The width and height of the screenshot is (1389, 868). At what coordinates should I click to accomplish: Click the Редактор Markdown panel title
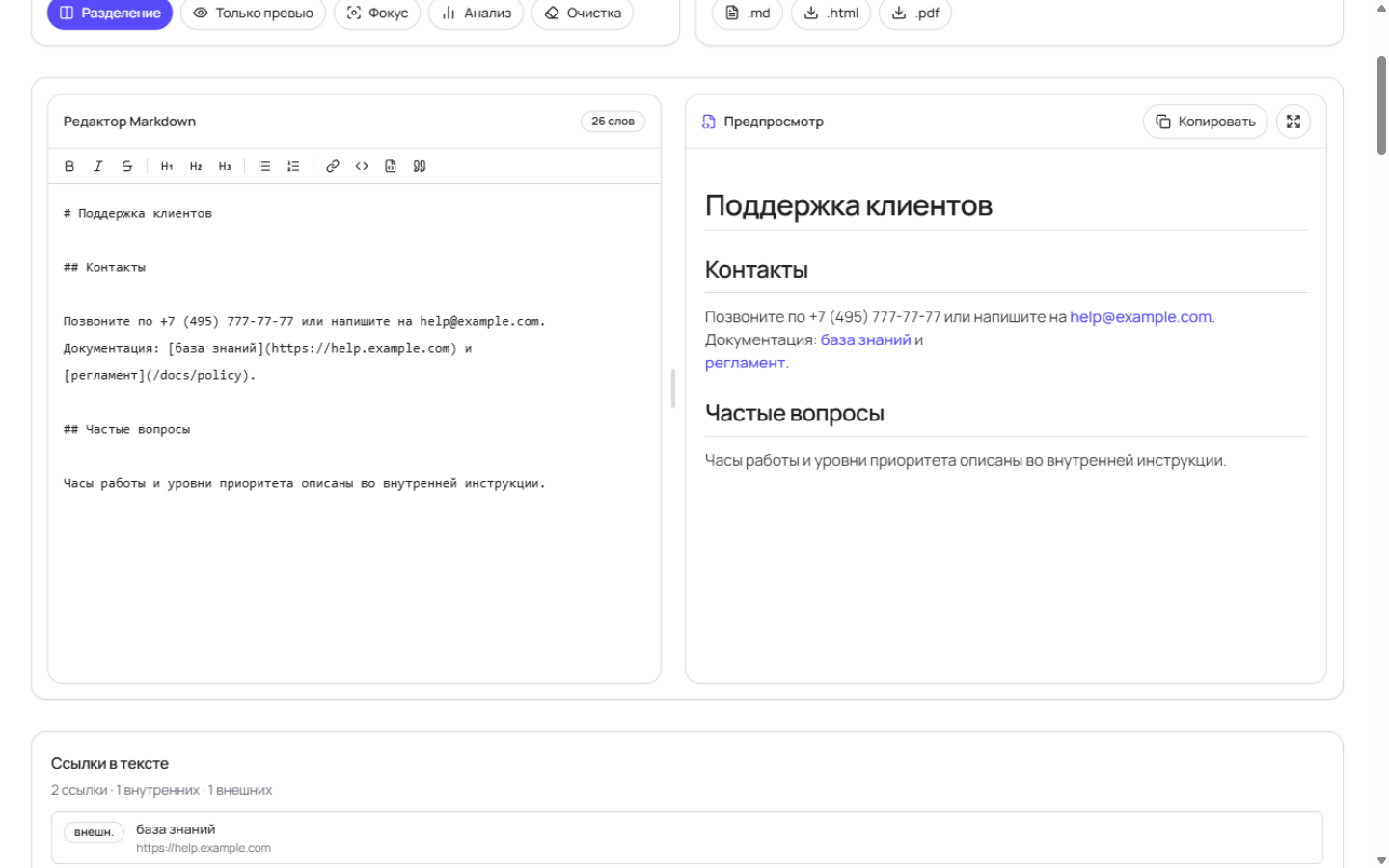click(129, 122)
